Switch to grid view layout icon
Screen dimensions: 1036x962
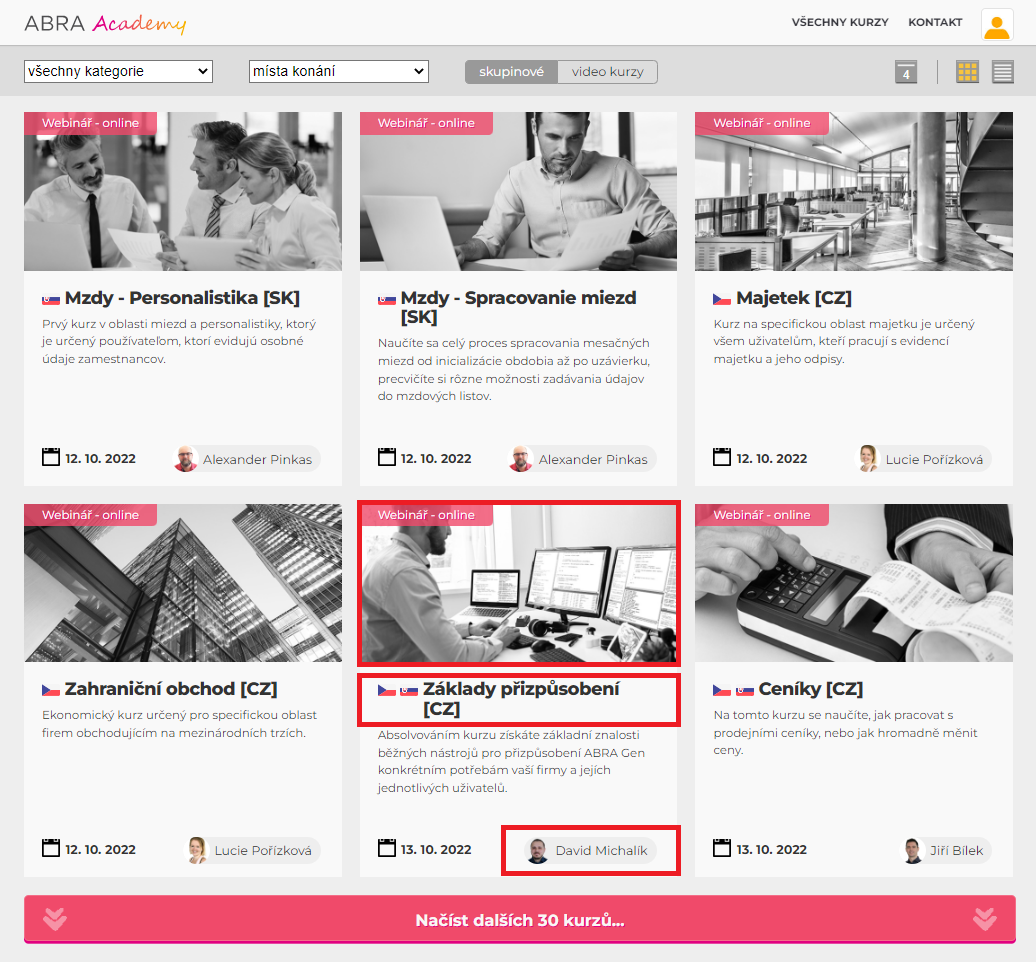click(x=967, y=72)
